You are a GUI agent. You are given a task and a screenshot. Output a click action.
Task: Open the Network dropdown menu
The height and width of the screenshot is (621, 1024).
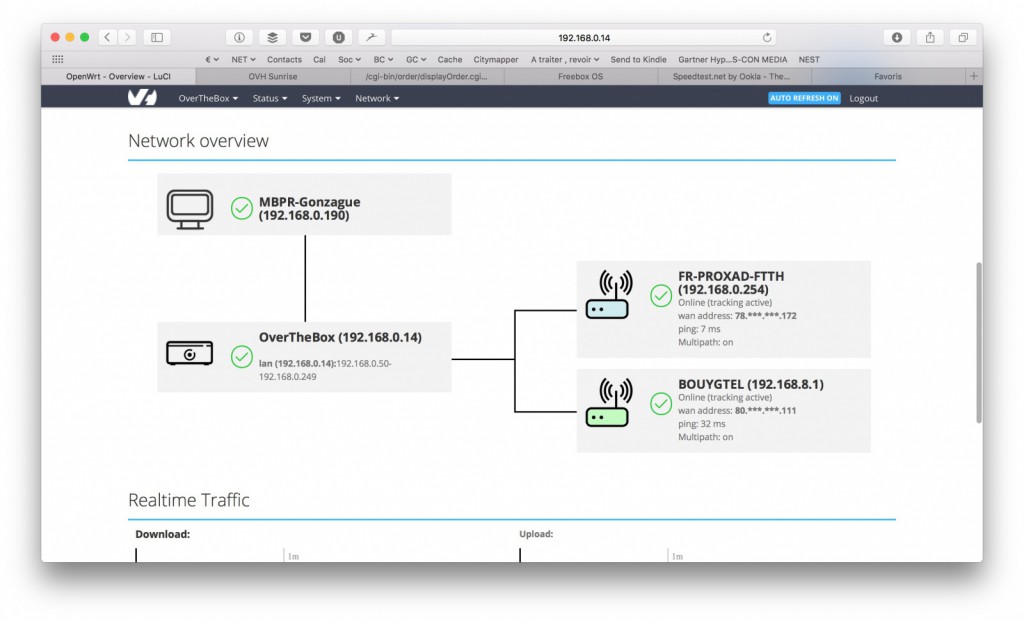[377, 98]
